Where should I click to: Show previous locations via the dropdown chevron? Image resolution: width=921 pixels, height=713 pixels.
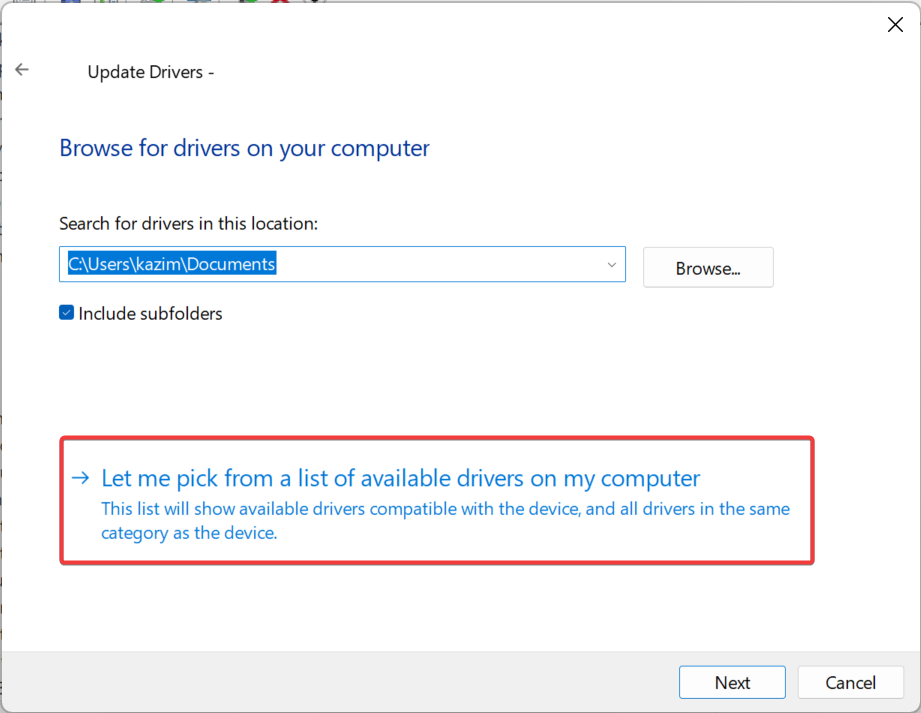click(x=611, y=264)
